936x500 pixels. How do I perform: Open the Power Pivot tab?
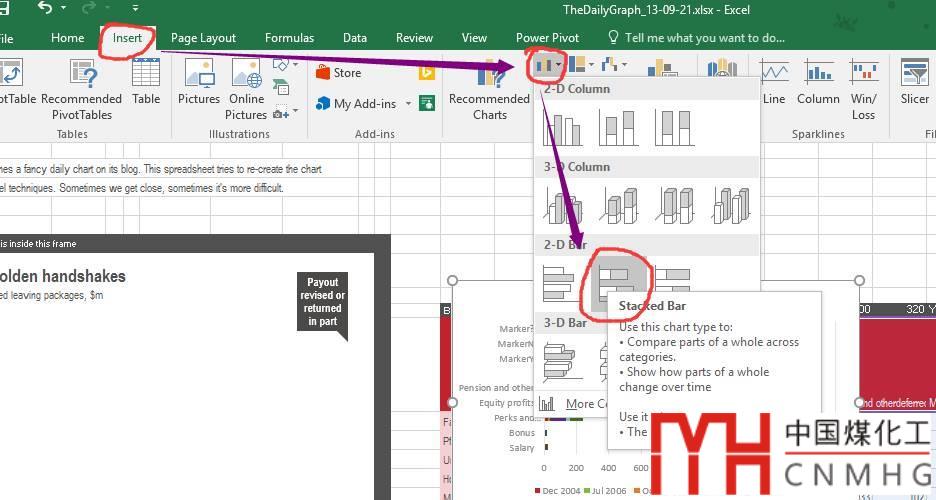point(547,38)
